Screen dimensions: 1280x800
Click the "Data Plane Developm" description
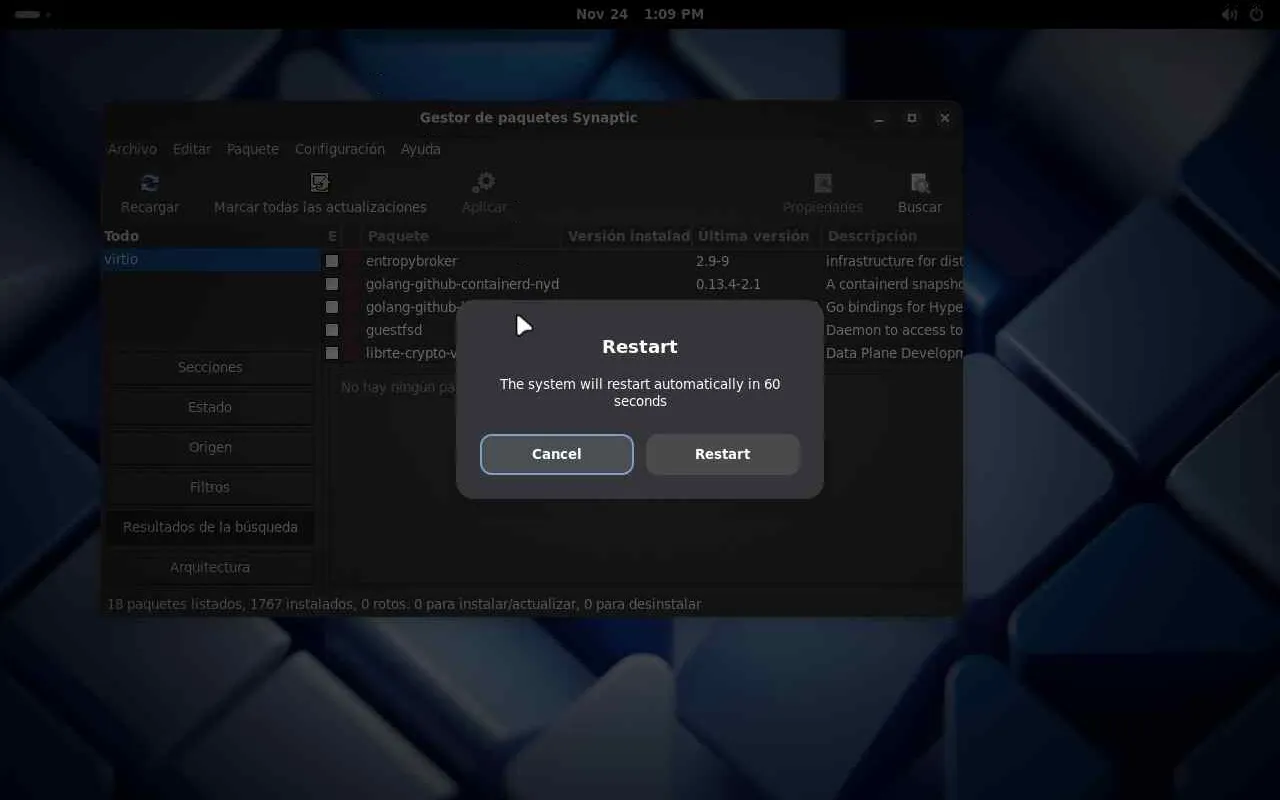pyautogui.click(x=894, y=353)
